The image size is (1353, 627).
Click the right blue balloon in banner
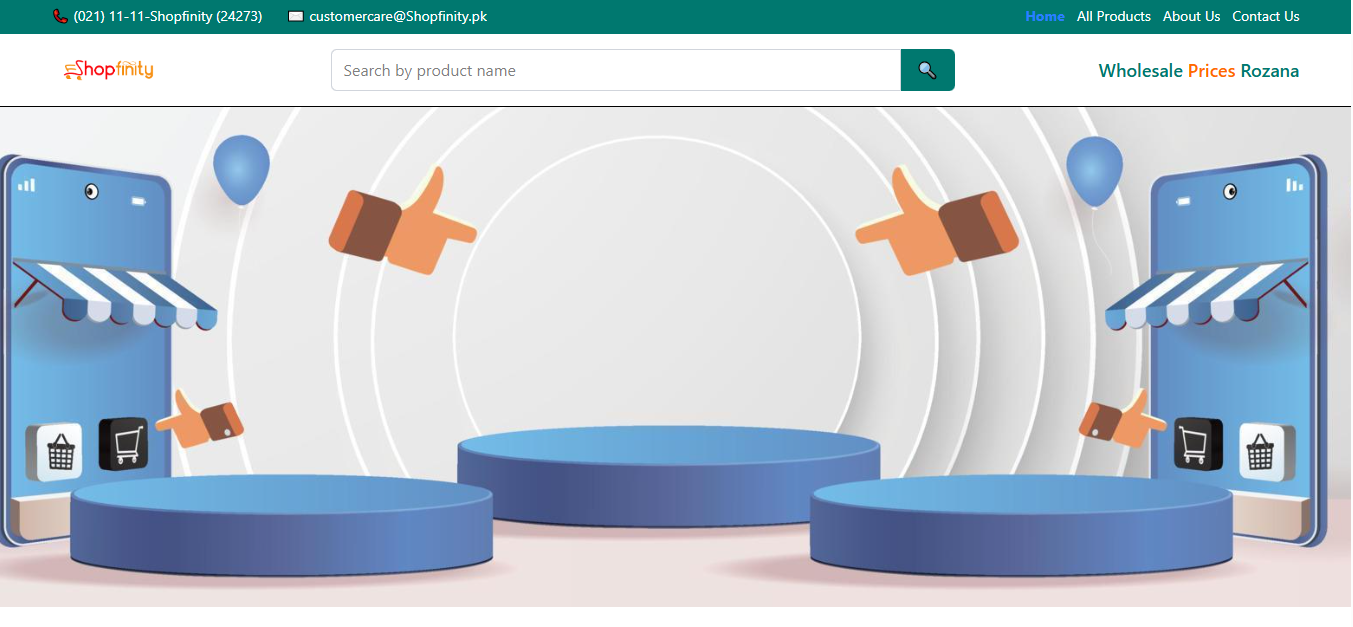(x=1094, y=170)
